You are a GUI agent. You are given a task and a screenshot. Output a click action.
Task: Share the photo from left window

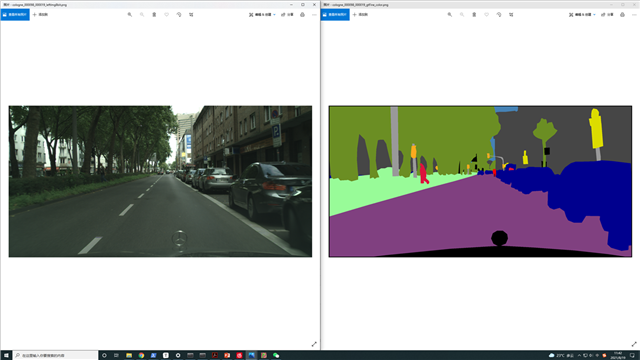pos(287,15)
